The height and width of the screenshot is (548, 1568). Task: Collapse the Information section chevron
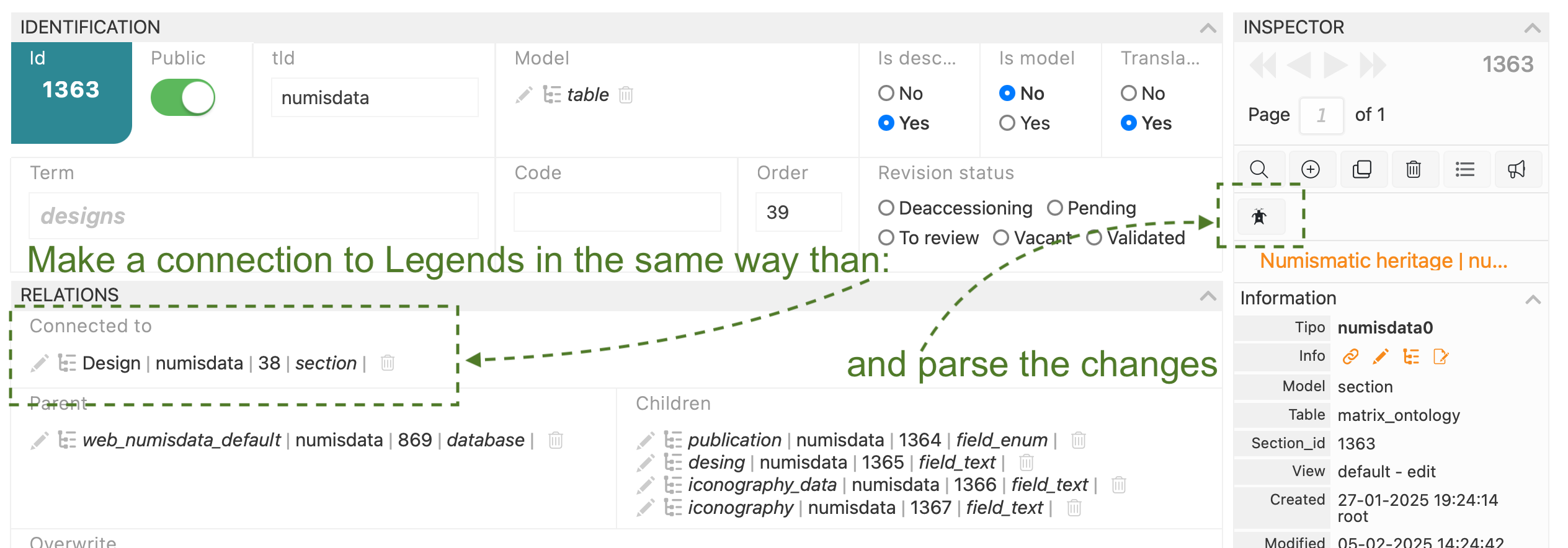click(x=1533, y=299)
